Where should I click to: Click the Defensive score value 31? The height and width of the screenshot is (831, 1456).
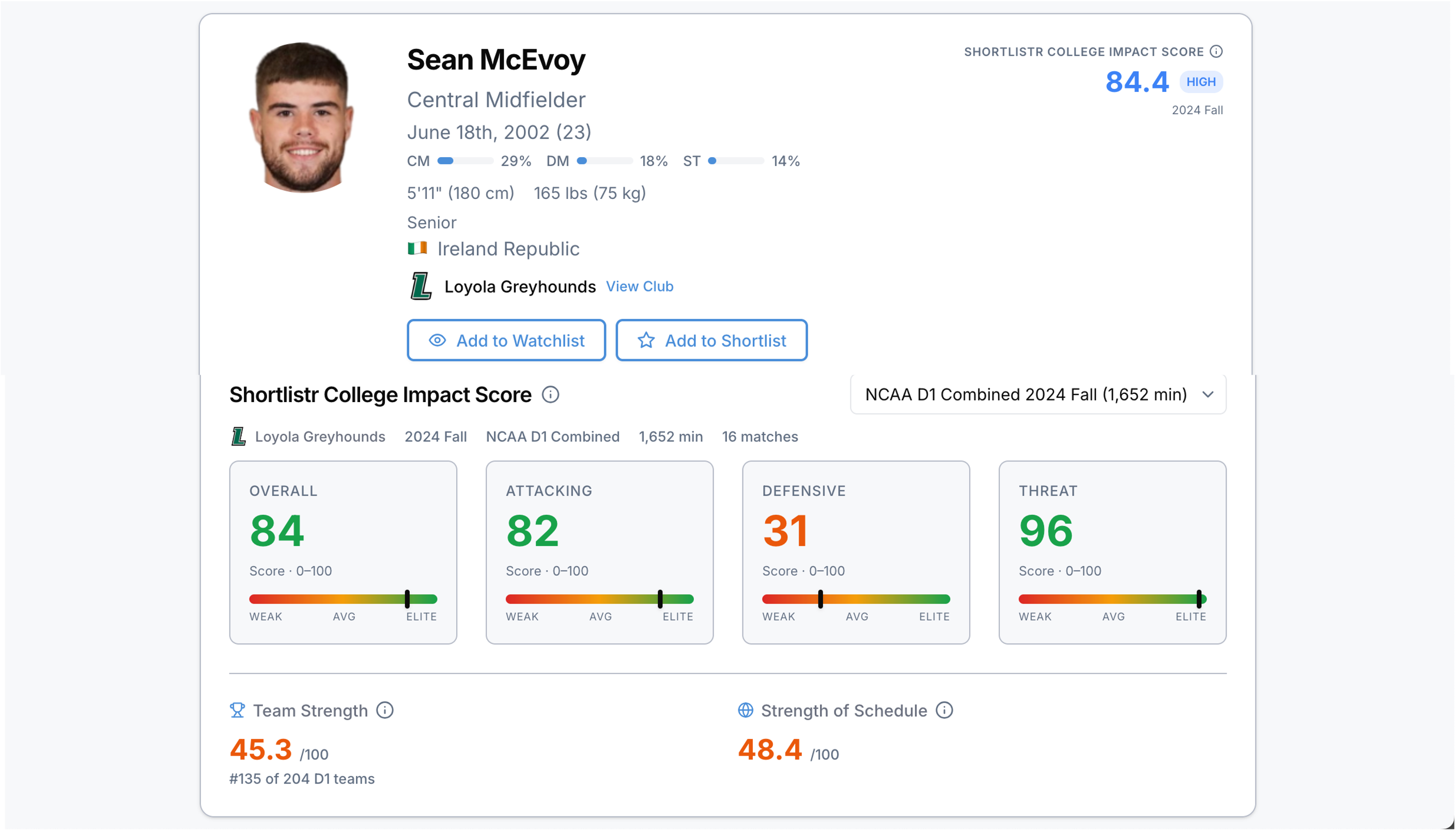pos(785,531)
